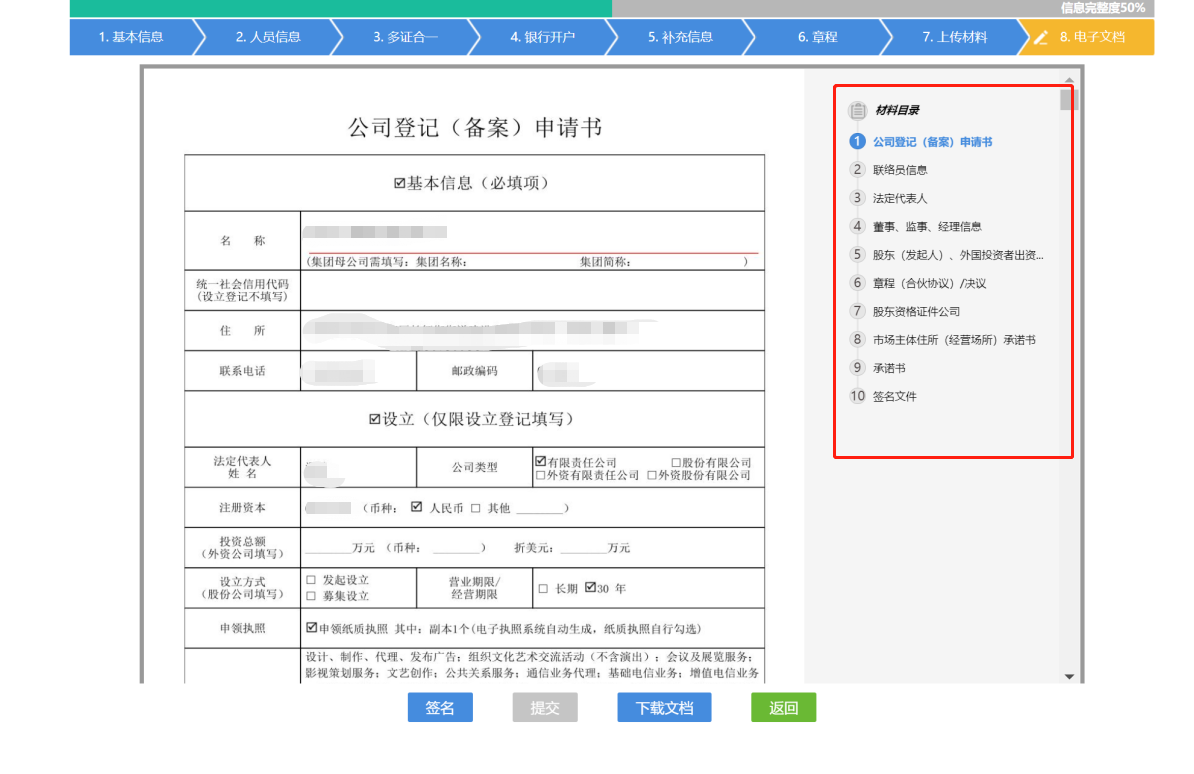Click the 联系电话 label cell
Screen dimensions: 1194x774
pyautogui.click(x=242, y=371)
